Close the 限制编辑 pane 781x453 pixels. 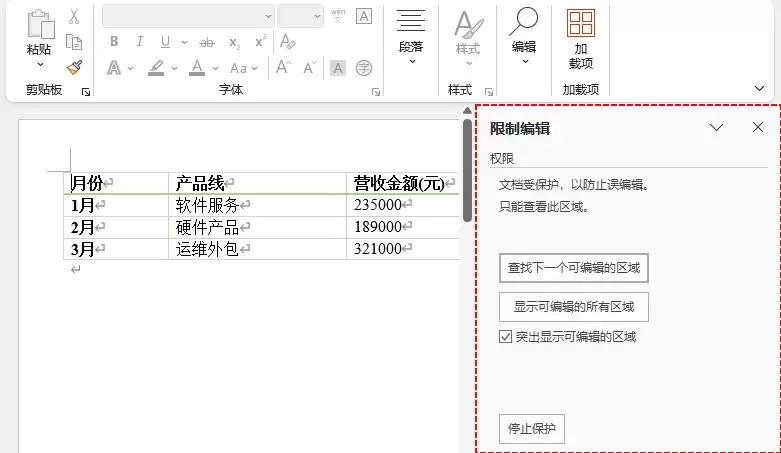point(758,127)
